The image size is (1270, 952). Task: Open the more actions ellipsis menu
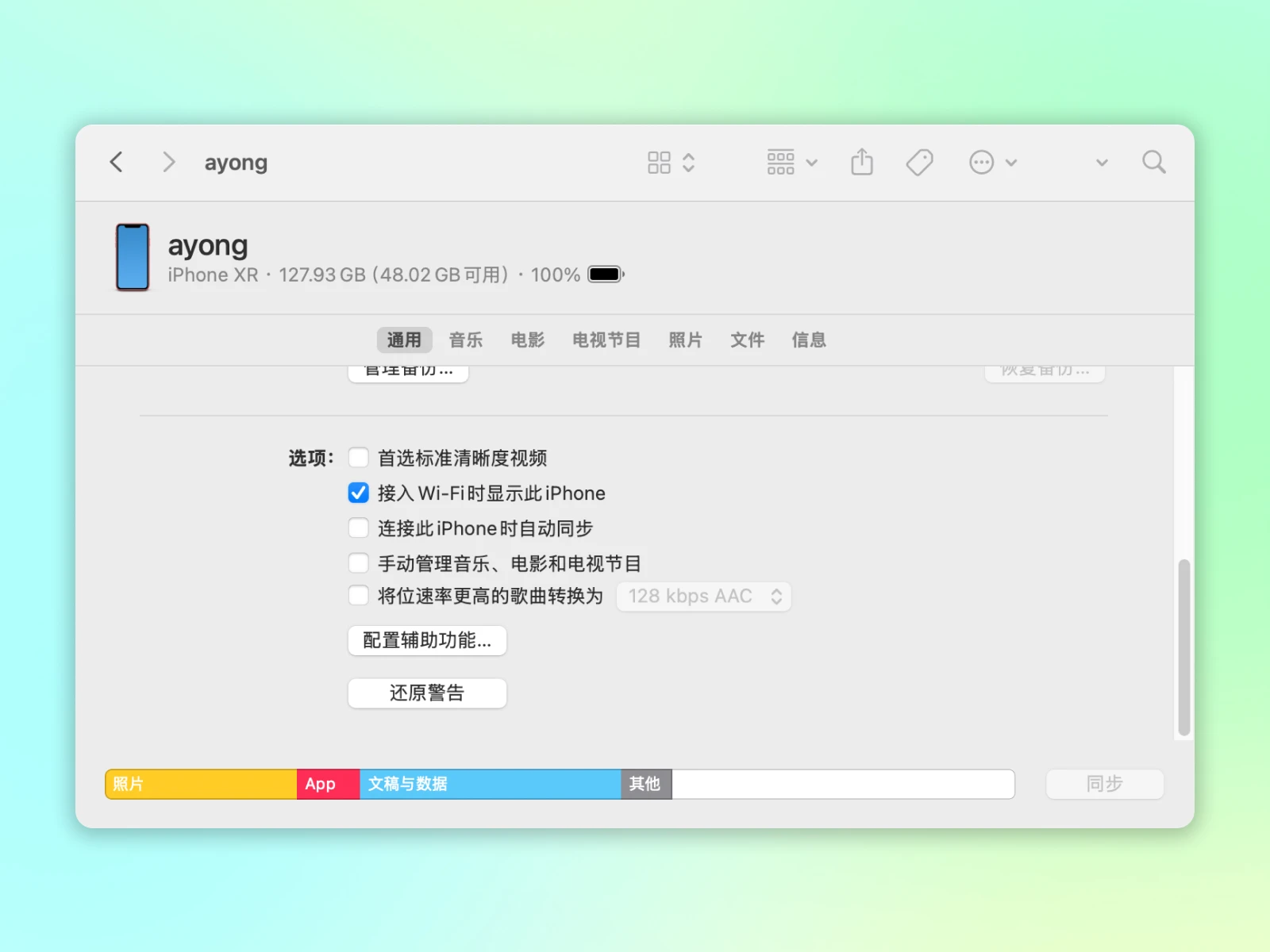(992, 163)
